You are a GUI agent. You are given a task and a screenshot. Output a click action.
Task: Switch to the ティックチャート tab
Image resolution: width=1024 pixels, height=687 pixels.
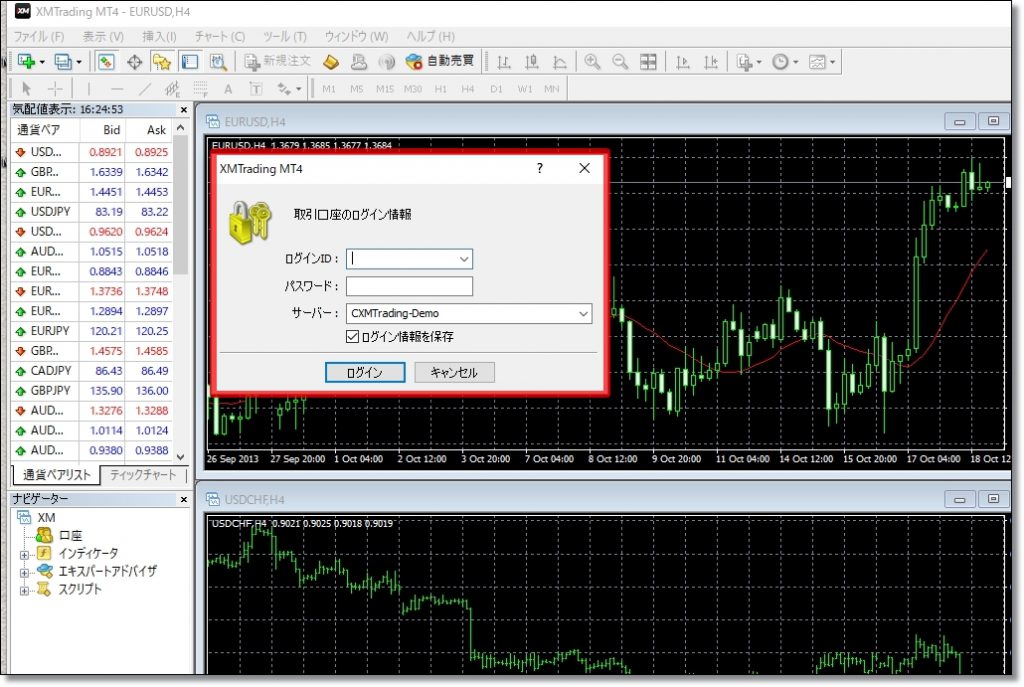(x=143, y=475)
